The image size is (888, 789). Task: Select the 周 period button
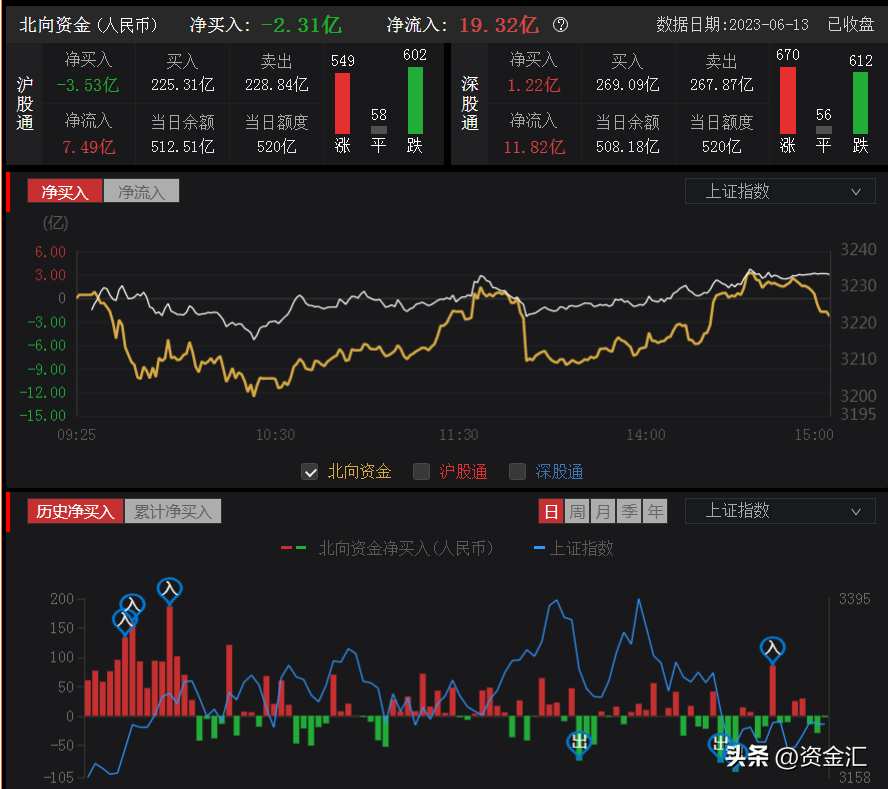(x=577, y=511)
